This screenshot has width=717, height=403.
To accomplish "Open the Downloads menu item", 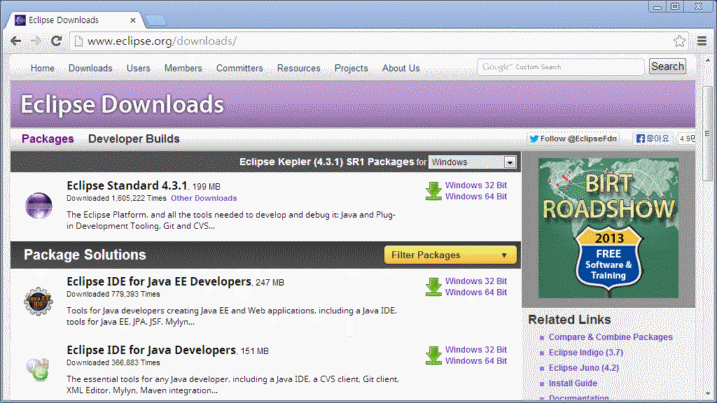I will [91, 68].
